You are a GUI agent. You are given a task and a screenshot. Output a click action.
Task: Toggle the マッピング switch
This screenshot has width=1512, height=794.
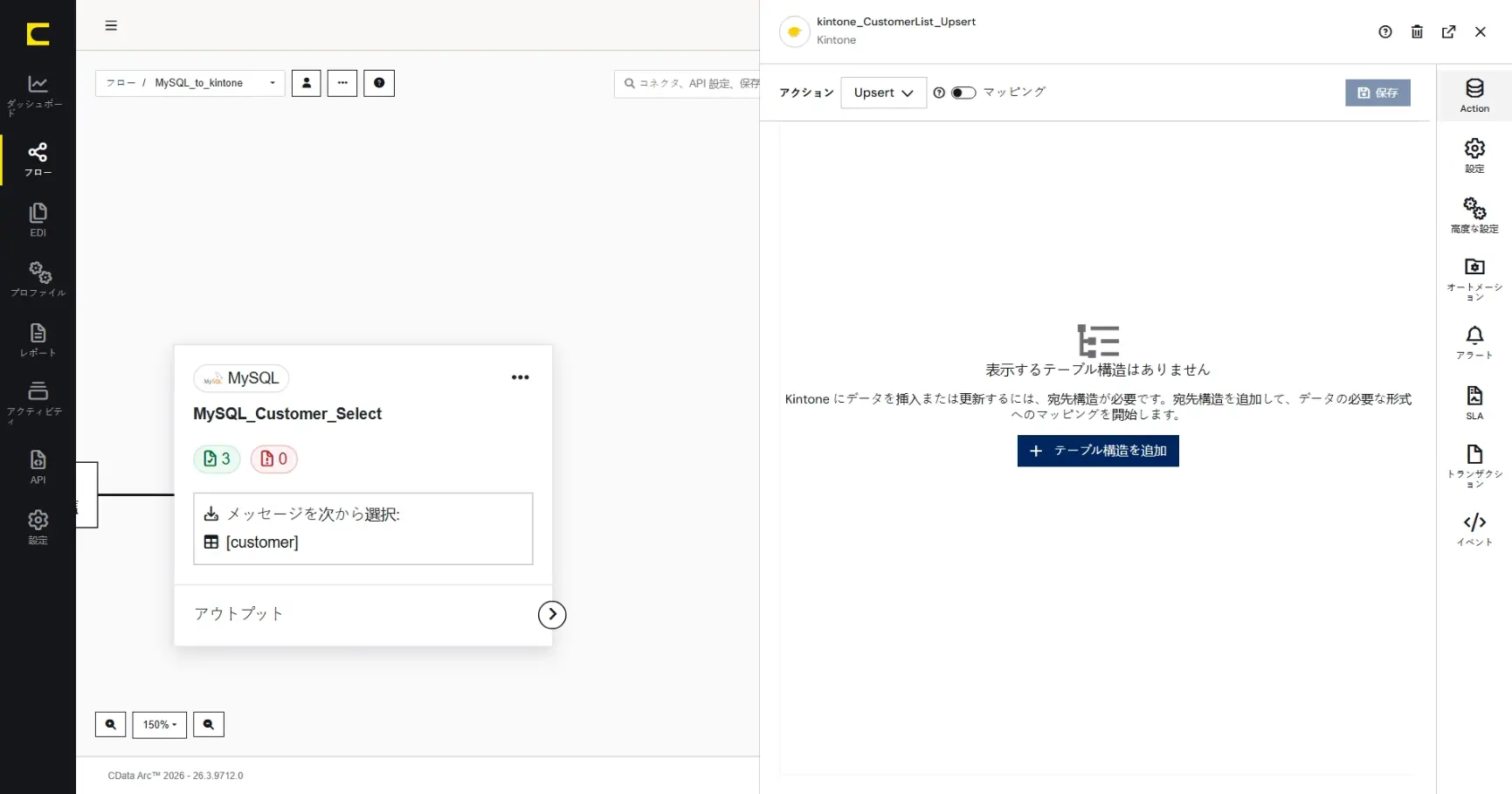963,93
